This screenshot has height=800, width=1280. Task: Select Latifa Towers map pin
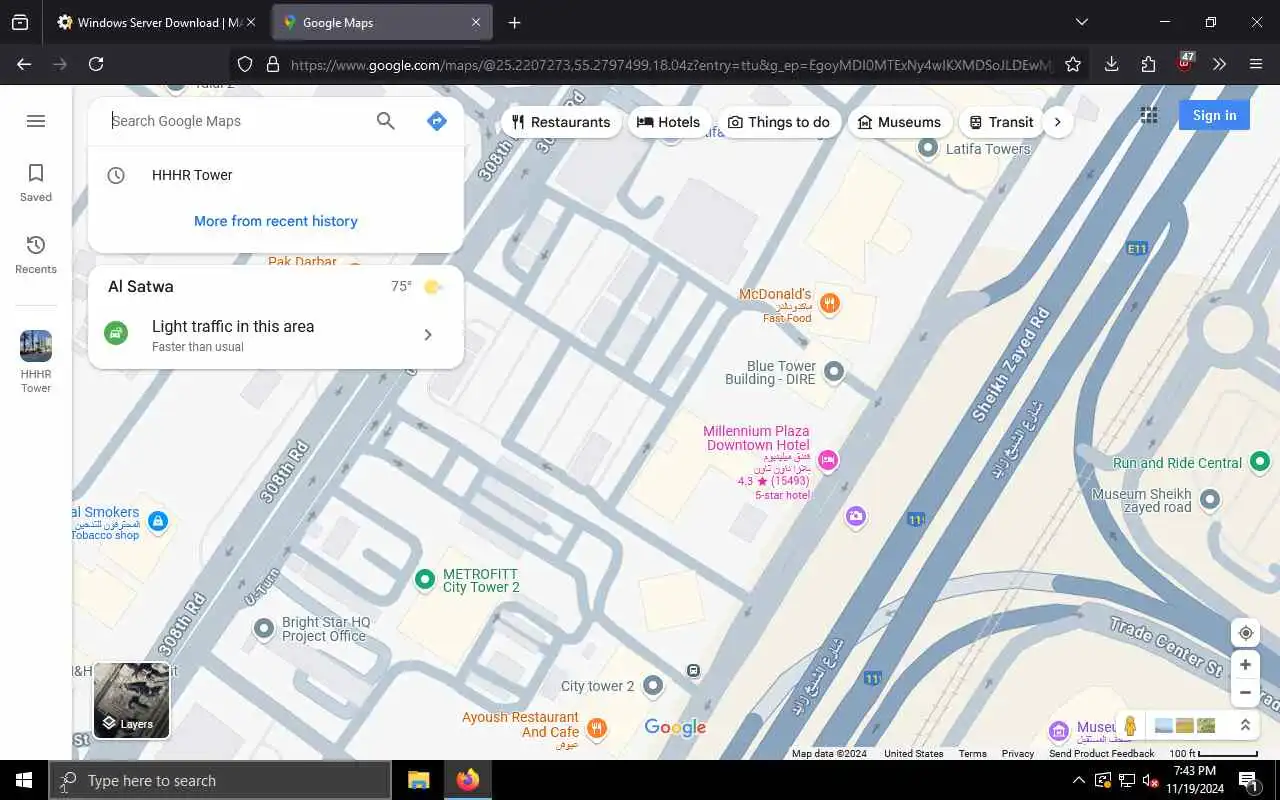(928, 148)
